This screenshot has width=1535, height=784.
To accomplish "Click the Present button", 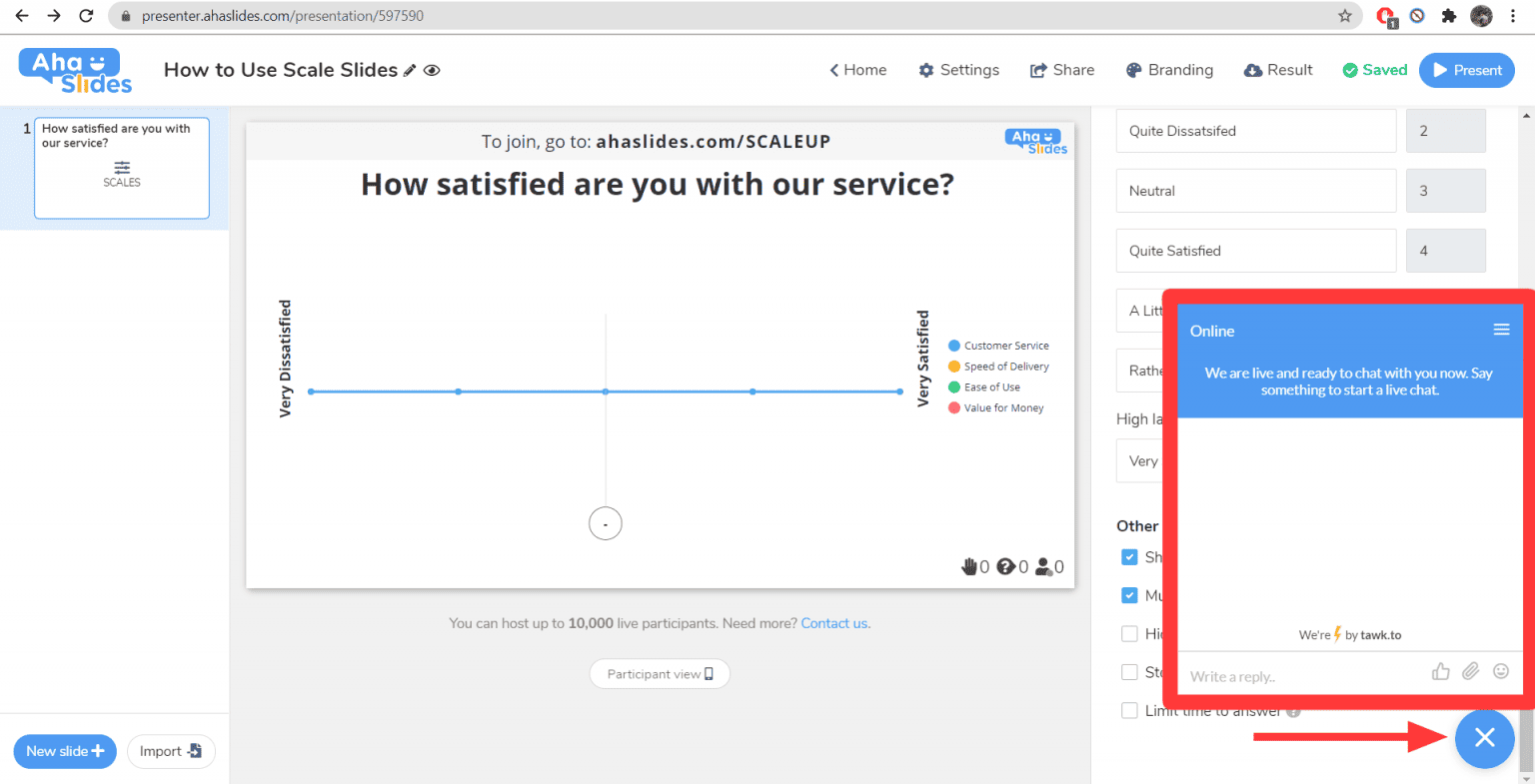I will [1466, 70].
